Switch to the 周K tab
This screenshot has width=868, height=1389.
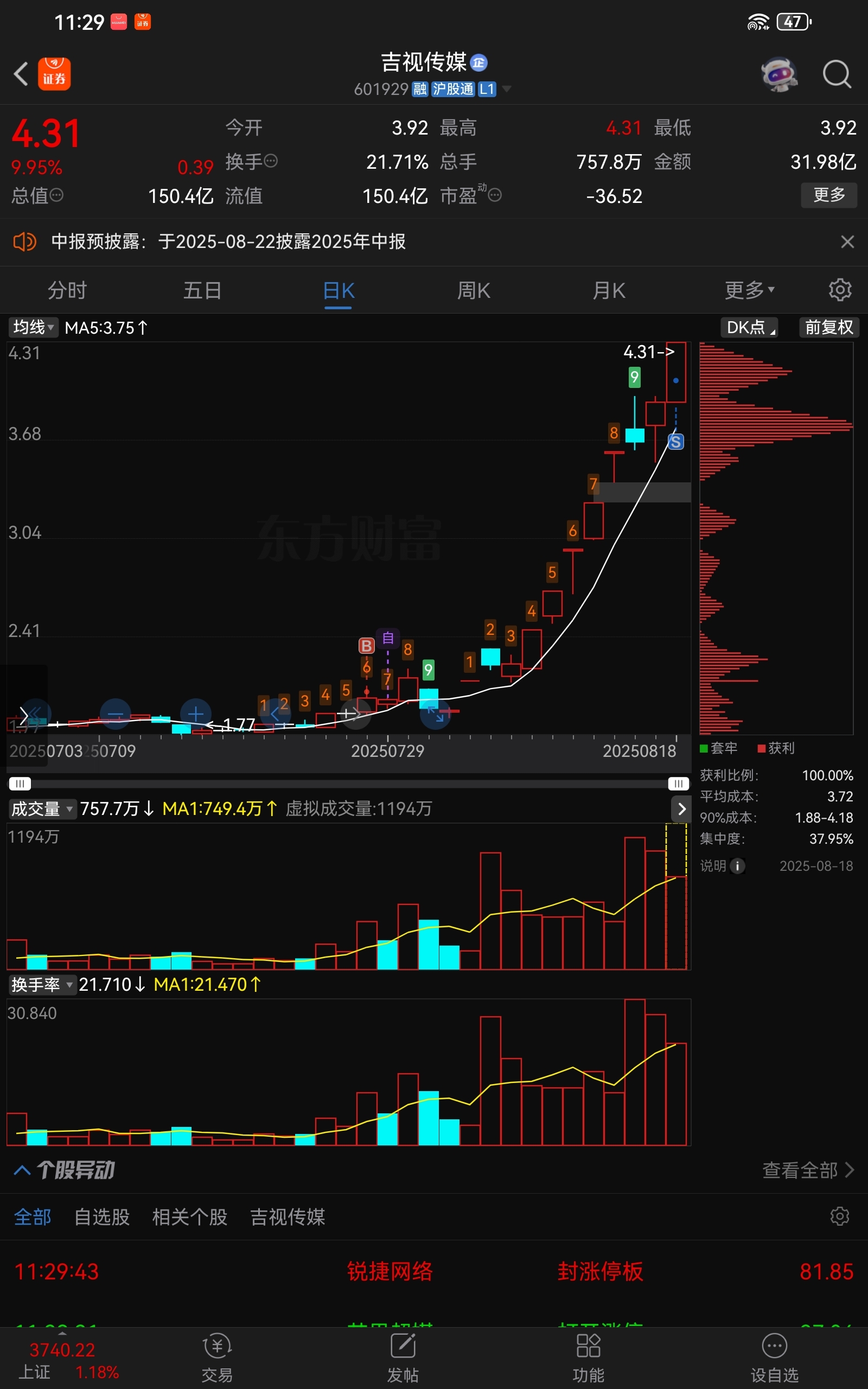[474, 290]
